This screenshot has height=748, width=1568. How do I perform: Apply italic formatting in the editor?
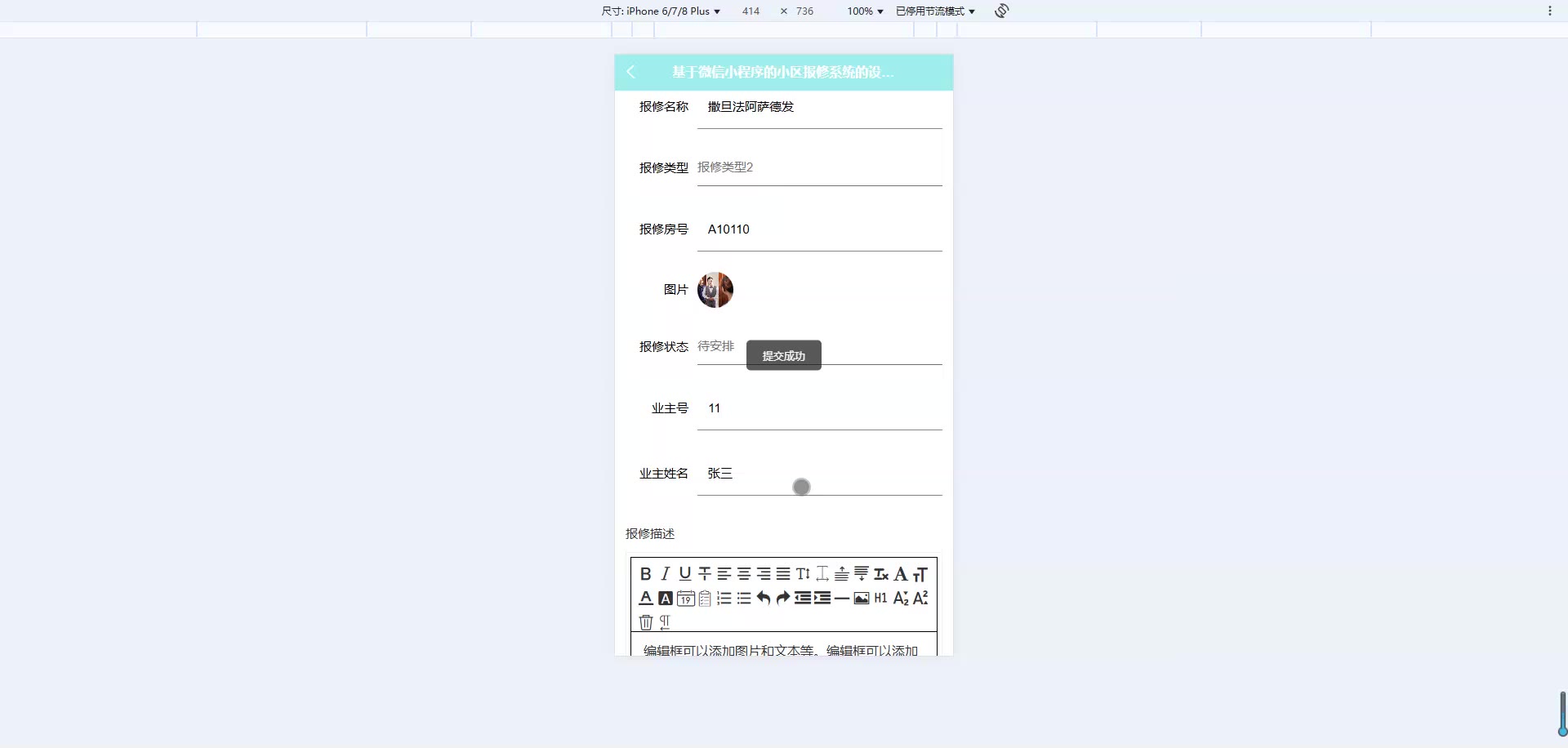665,574
